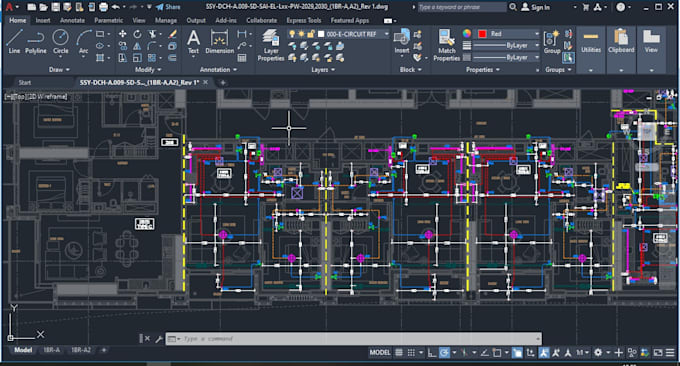Click the Plot printer icon in quick access toolbar
The width and height of the screenshot is (680, 366).
103,7
